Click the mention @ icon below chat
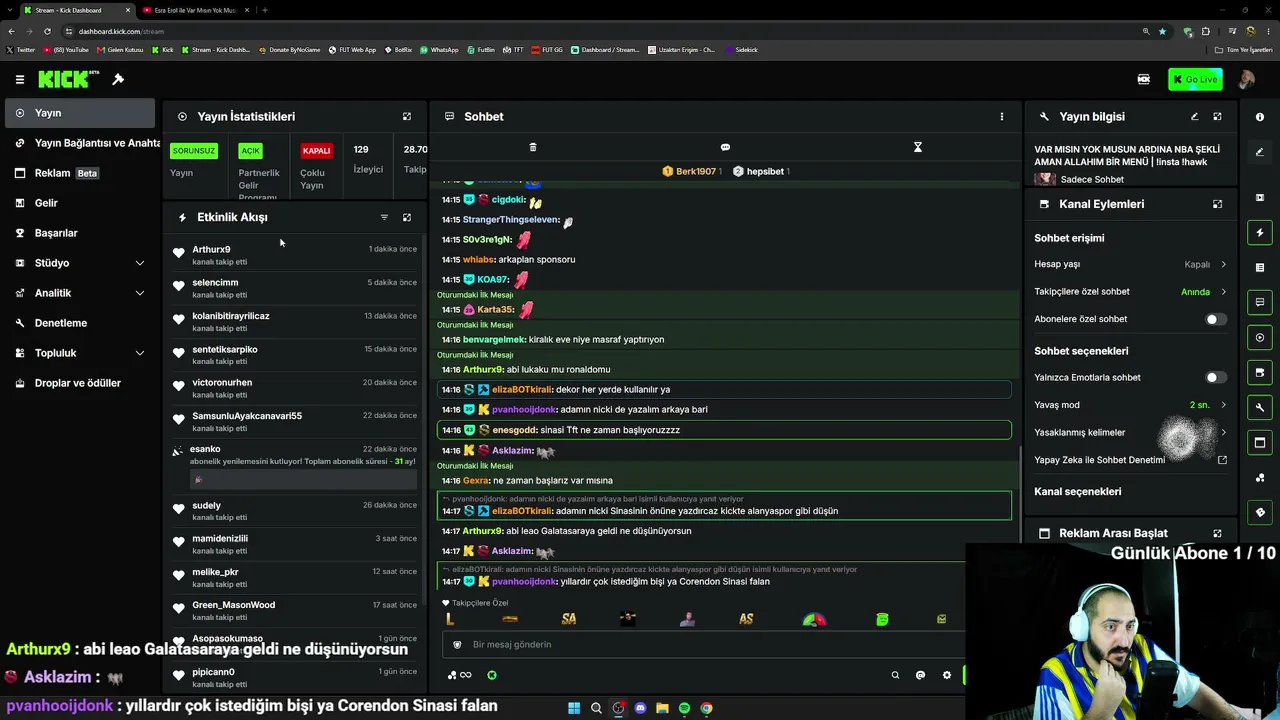 [921, 675]
